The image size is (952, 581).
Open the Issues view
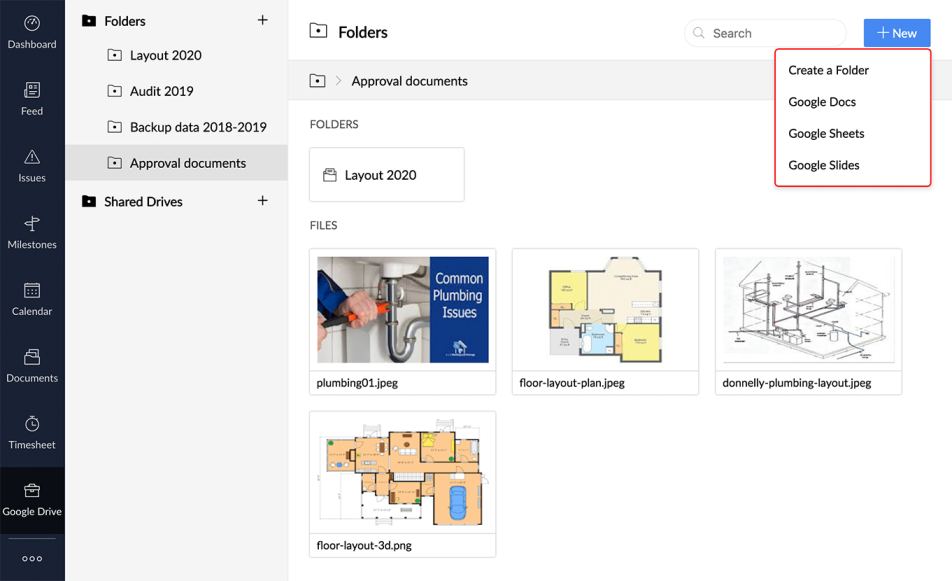pos(32,167)
